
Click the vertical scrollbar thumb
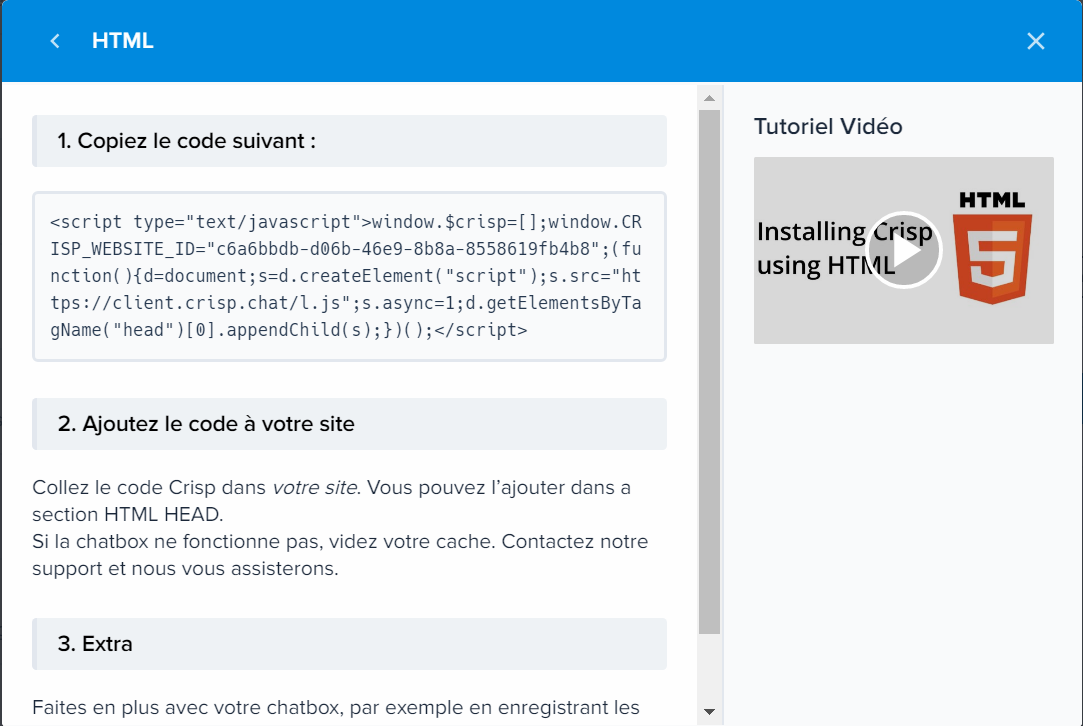(709, 372)
